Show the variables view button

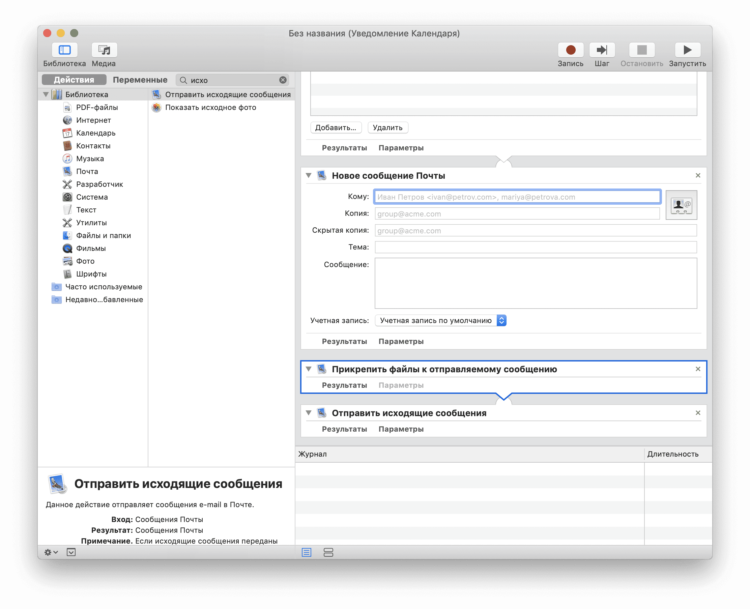pos(328,553)
